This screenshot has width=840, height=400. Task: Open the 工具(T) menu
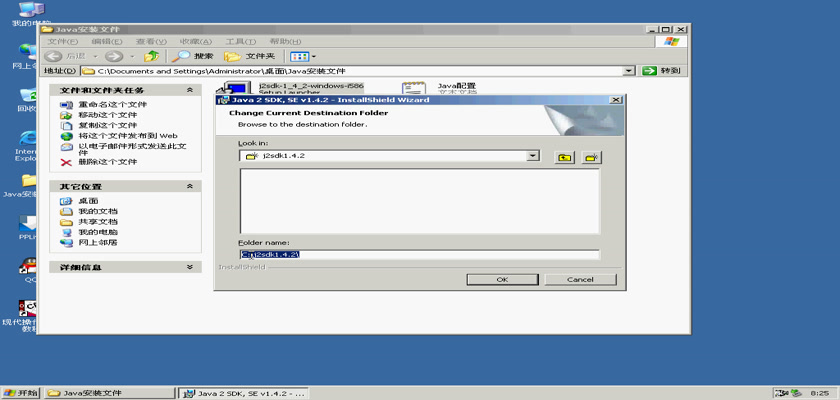point(241,41)
